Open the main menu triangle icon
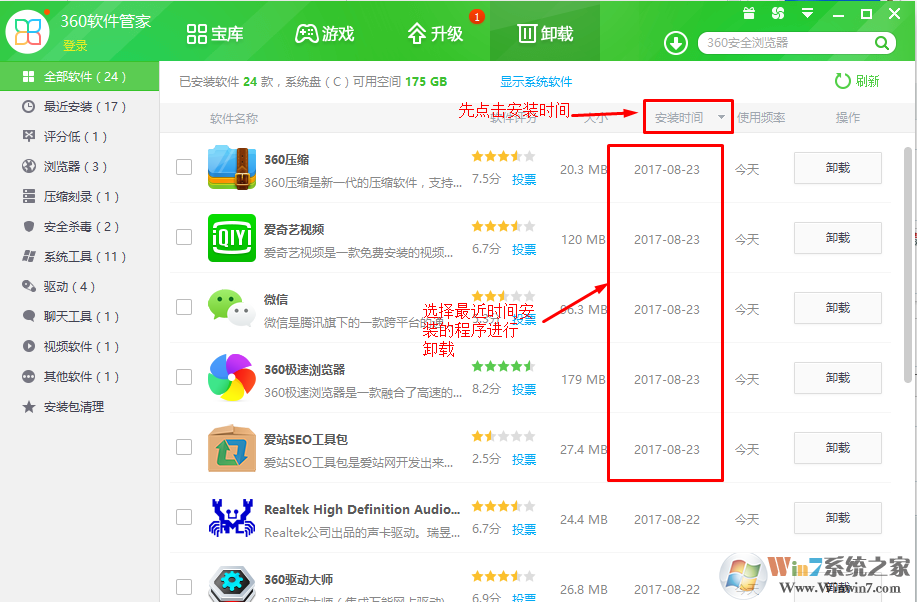 (x=807, y=13)
